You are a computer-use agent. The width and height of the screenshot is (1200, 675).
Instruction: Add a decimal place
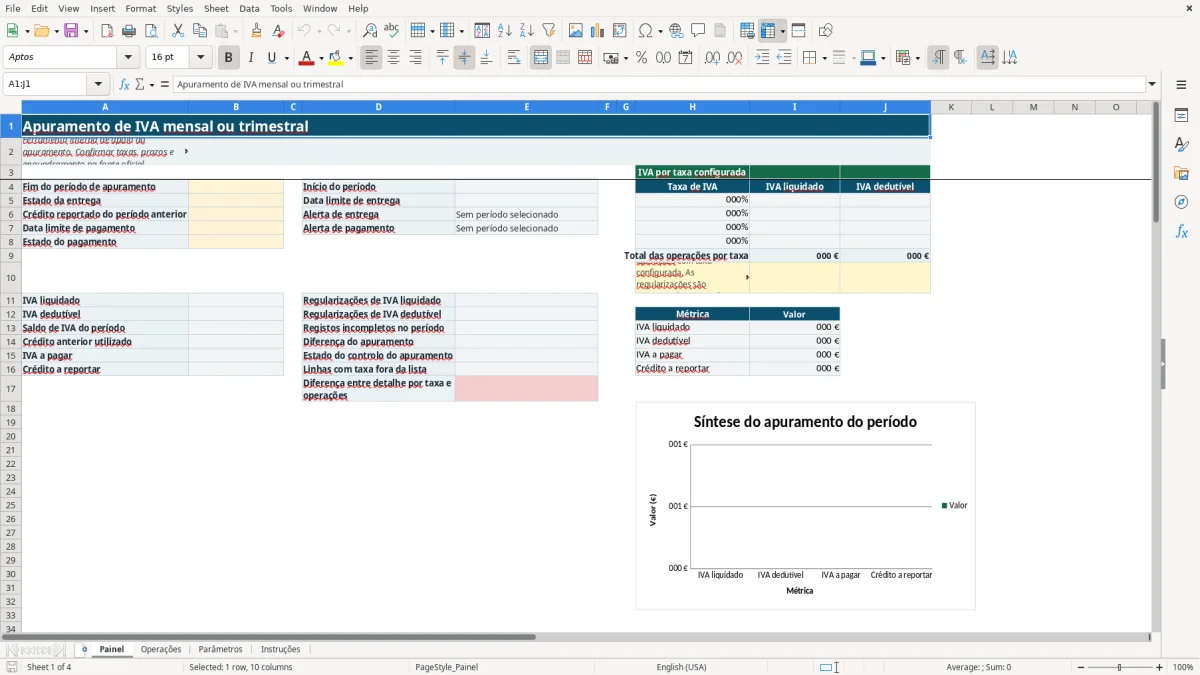(713, 58)
